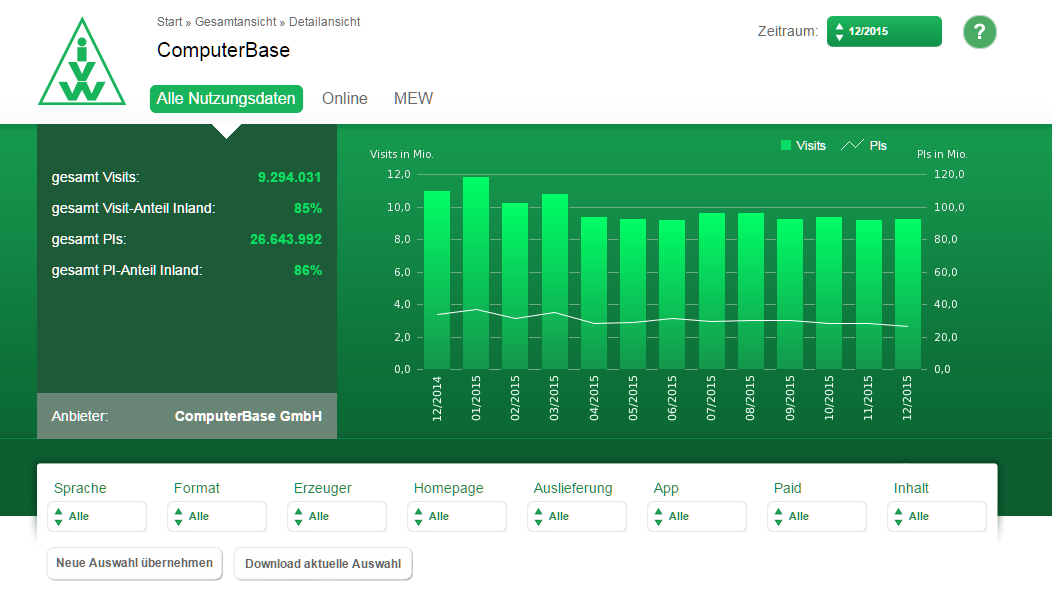This screenshot has width=1052, height=594.
Task: Open the Zeitraum 12/2015 dropdown
Action: (884, 32)
